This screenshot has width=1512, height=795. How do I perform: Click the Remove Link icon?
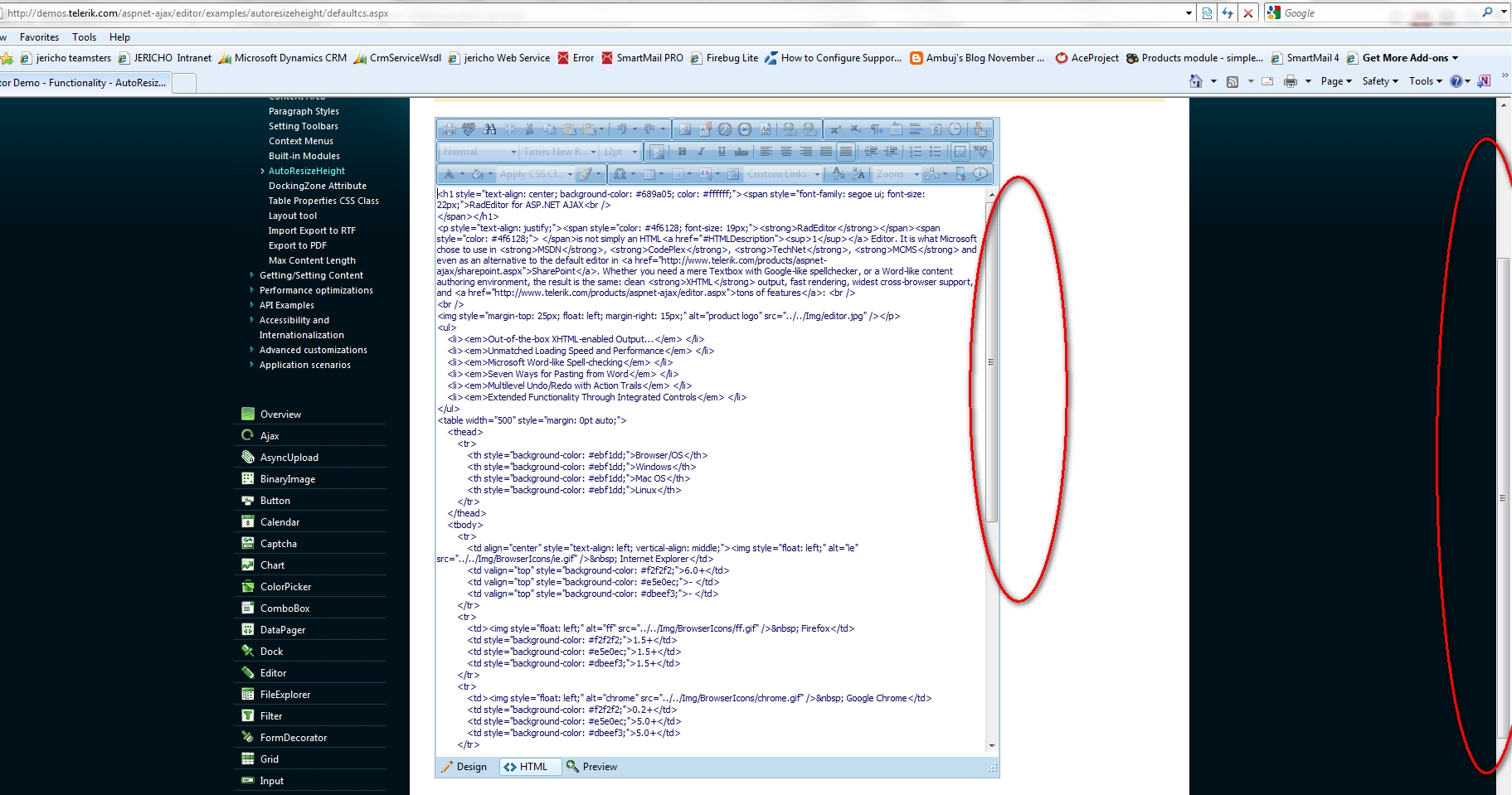coord(809,129)
